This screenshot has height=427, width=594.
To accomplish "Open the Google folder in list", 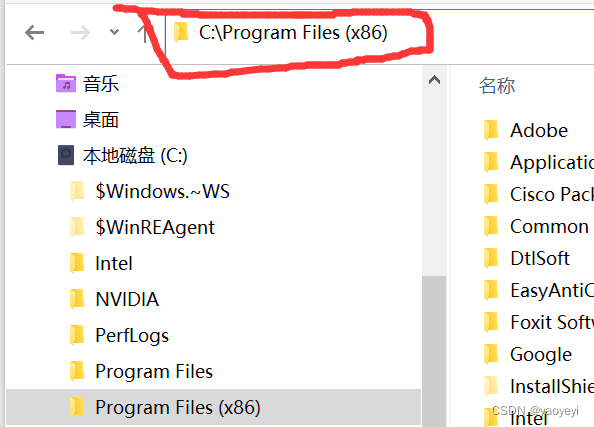I will coord(528,354).
